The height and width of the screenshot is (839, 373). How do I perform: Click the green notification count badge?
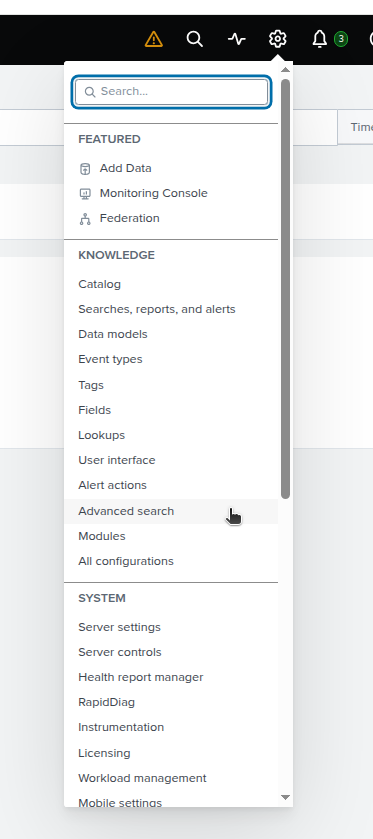pyautogui.click(x=340, y=39)
